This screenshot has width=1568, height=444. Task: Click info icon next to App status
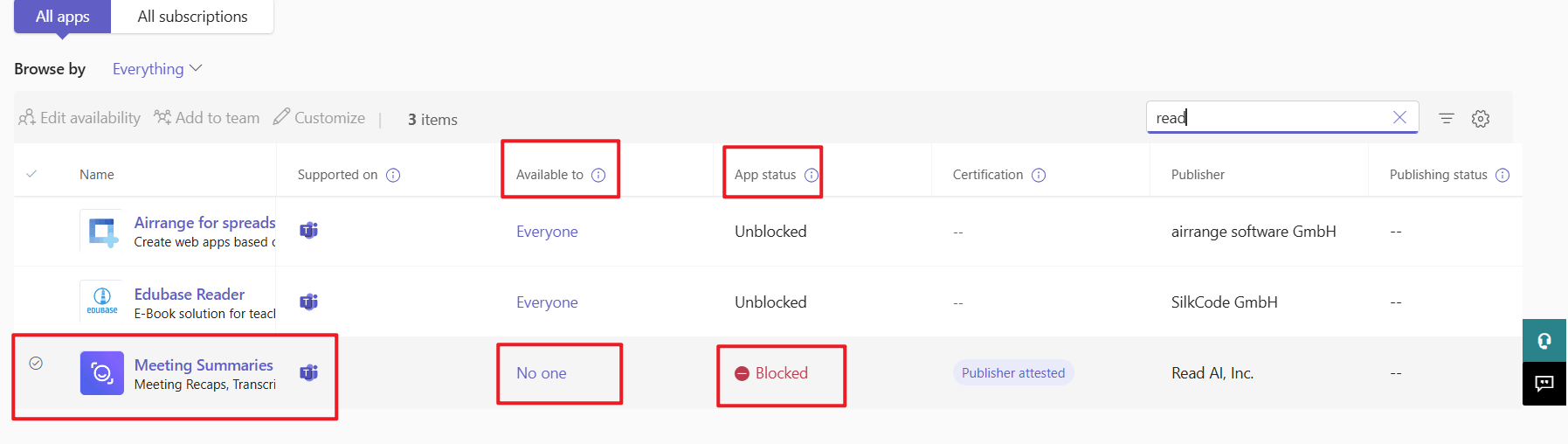tap(812, 175)
